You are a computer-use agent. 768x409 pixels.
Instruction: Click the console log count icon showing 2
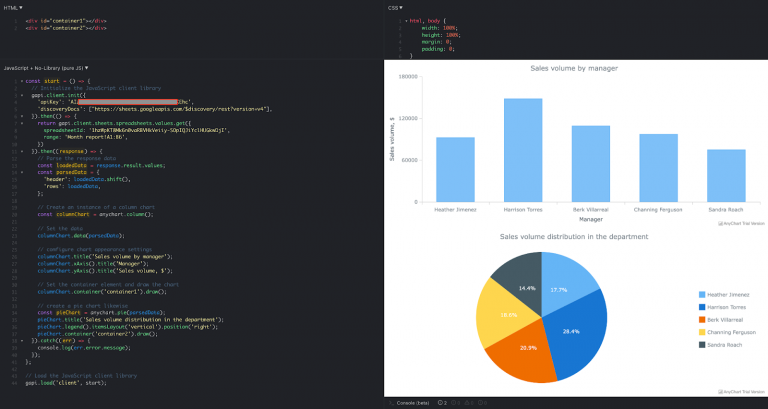click(x=441, y=402)
